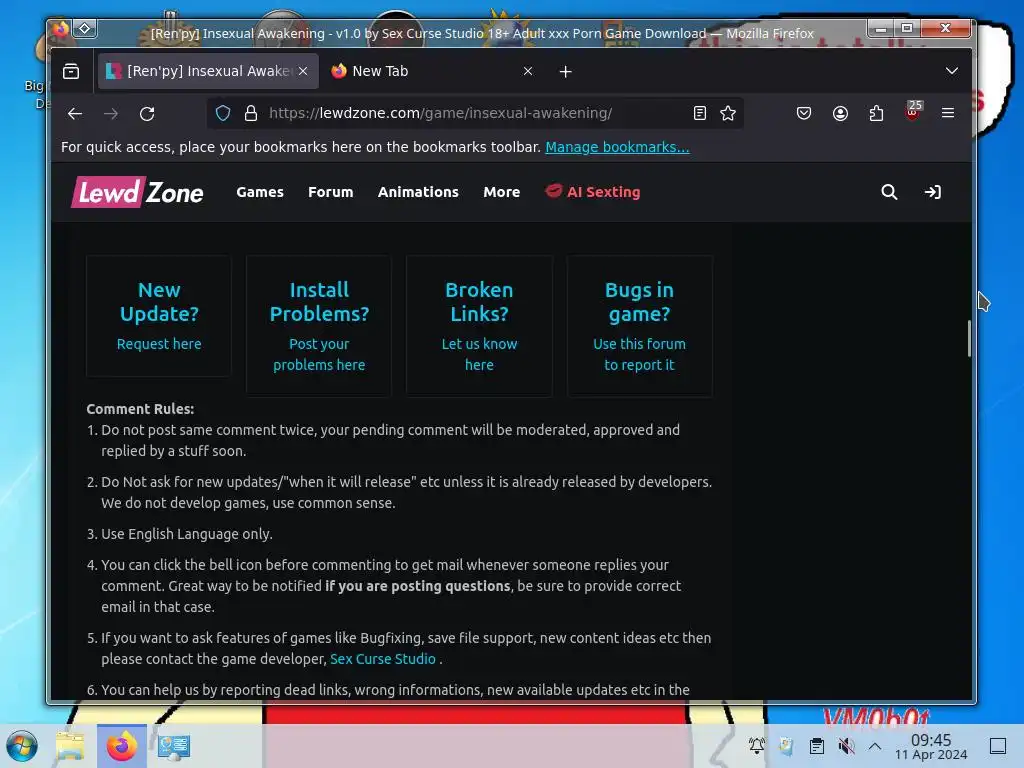Image resolution: width=1024 pixels, height=768 pixels.
Task: Toggle the muted speaker tray icon
Action: [x=846, y=746]
